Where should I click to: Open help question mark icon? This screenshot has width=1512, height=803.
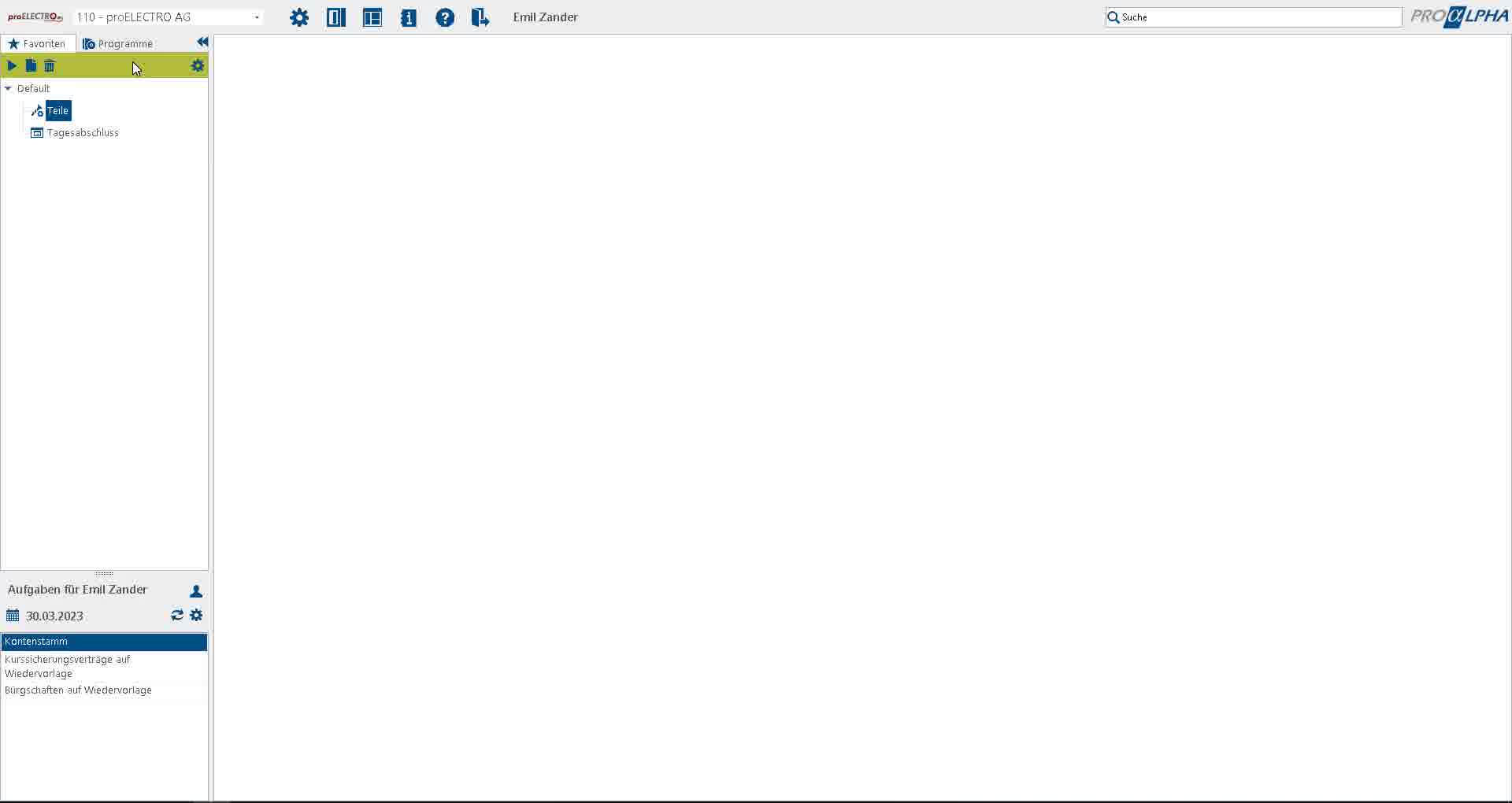pos(445,17)
